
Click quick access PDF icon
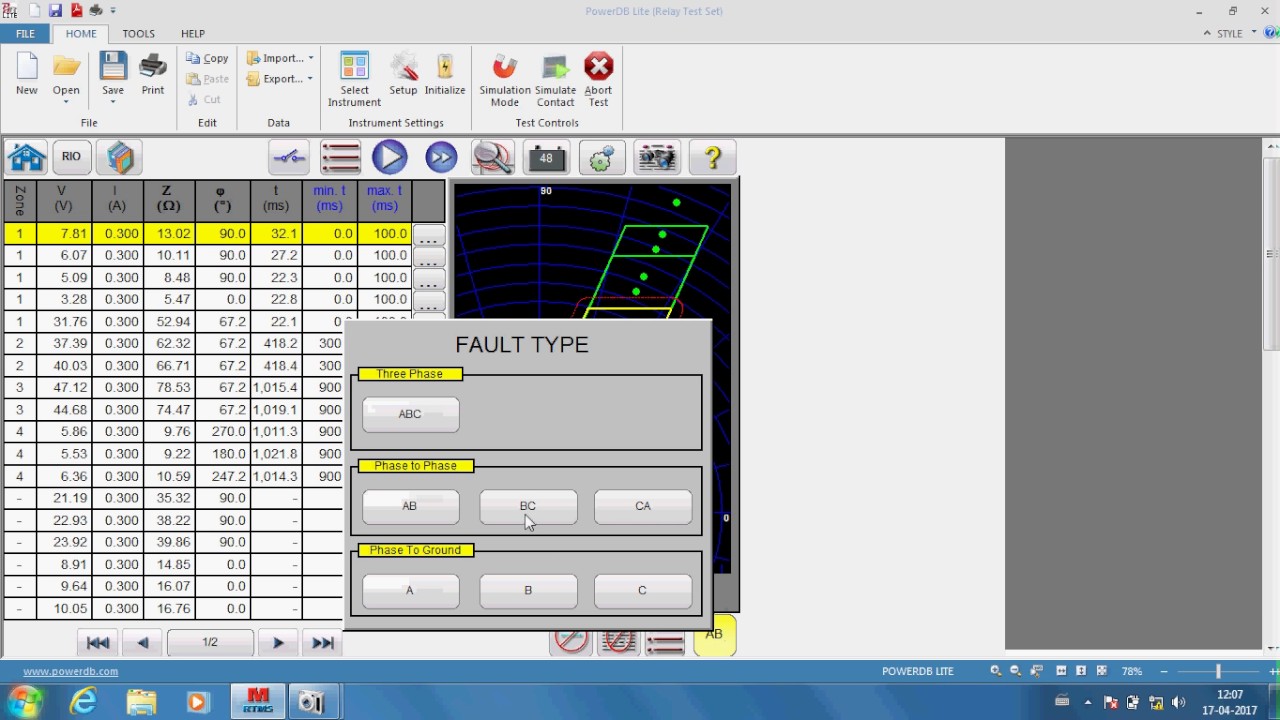pos(76,10)
